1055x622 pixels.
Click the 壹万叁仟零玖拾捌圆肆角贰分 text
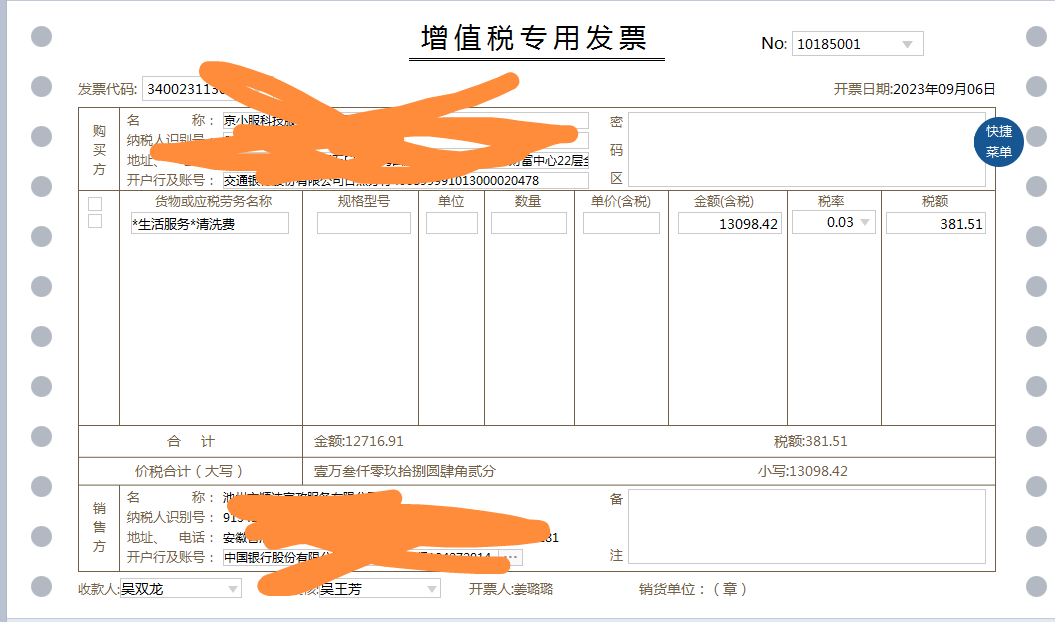pos(404,471)
